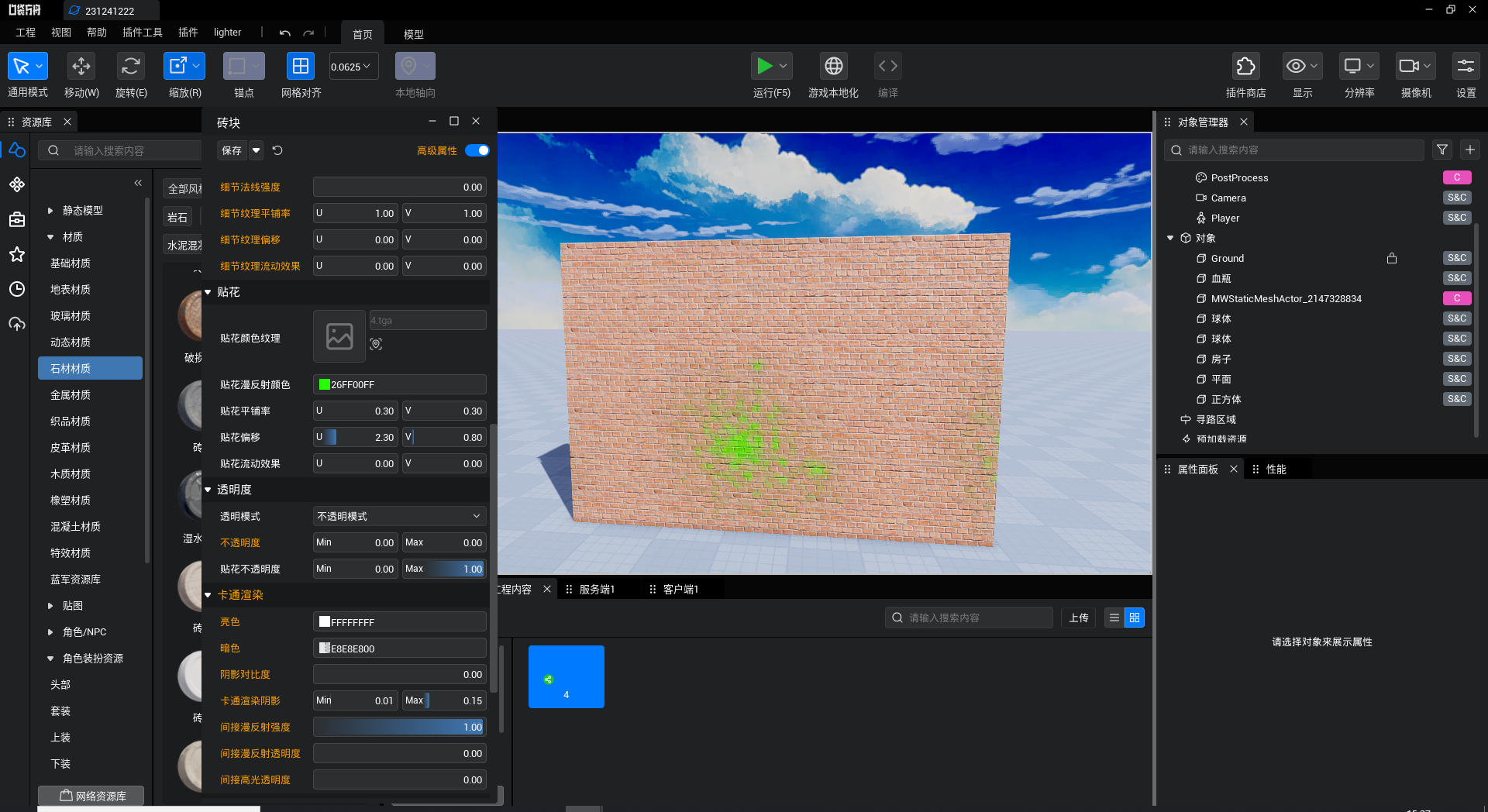The width and height of the screenshot is (1488, 812).
Task: Open the components sidebar icon
Action: [x=17, y=184]
